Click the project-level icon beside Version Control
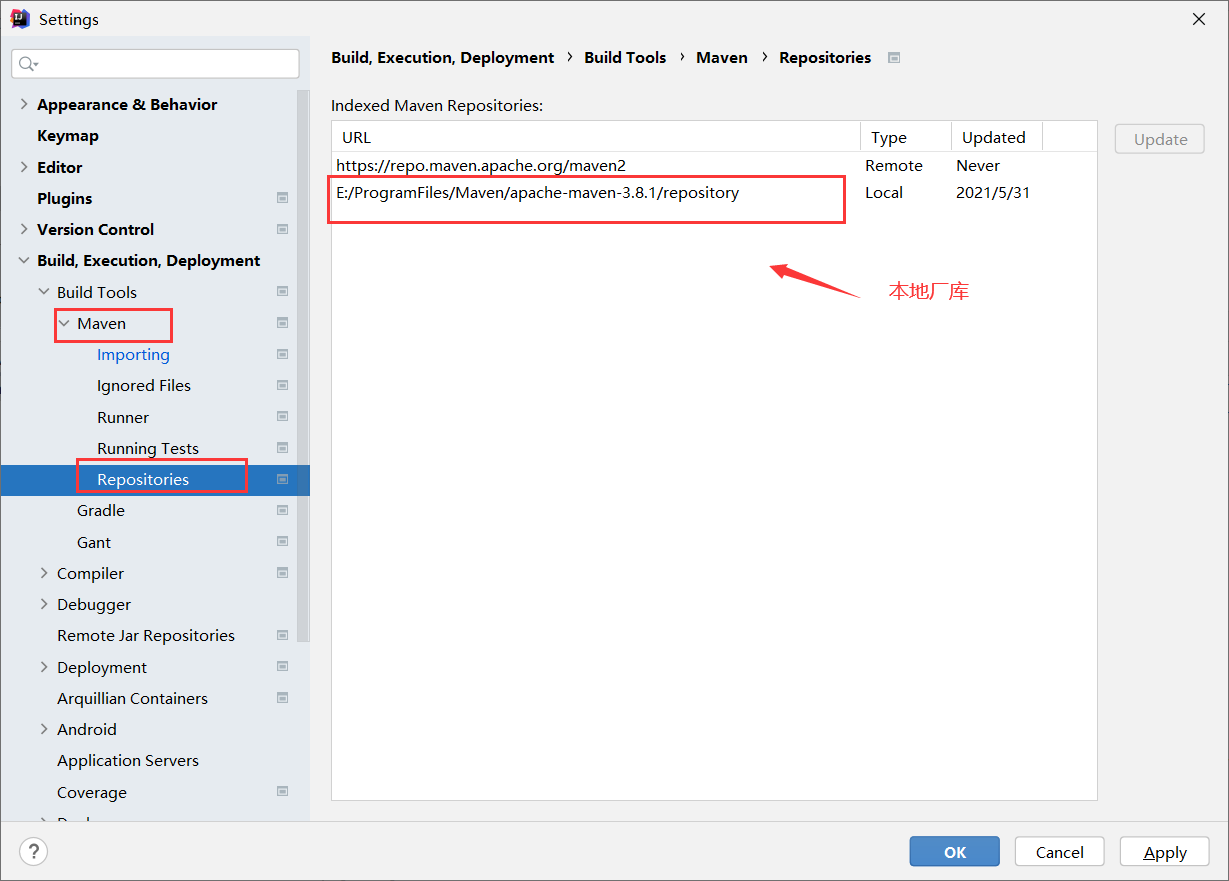Image resolution: width=1229 pixels, height=881 pixels. [282, 229]
